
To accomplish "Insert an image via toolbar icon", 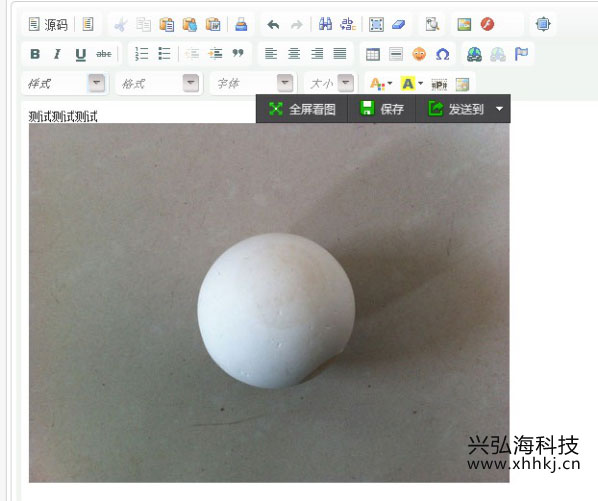I will 464,24.
